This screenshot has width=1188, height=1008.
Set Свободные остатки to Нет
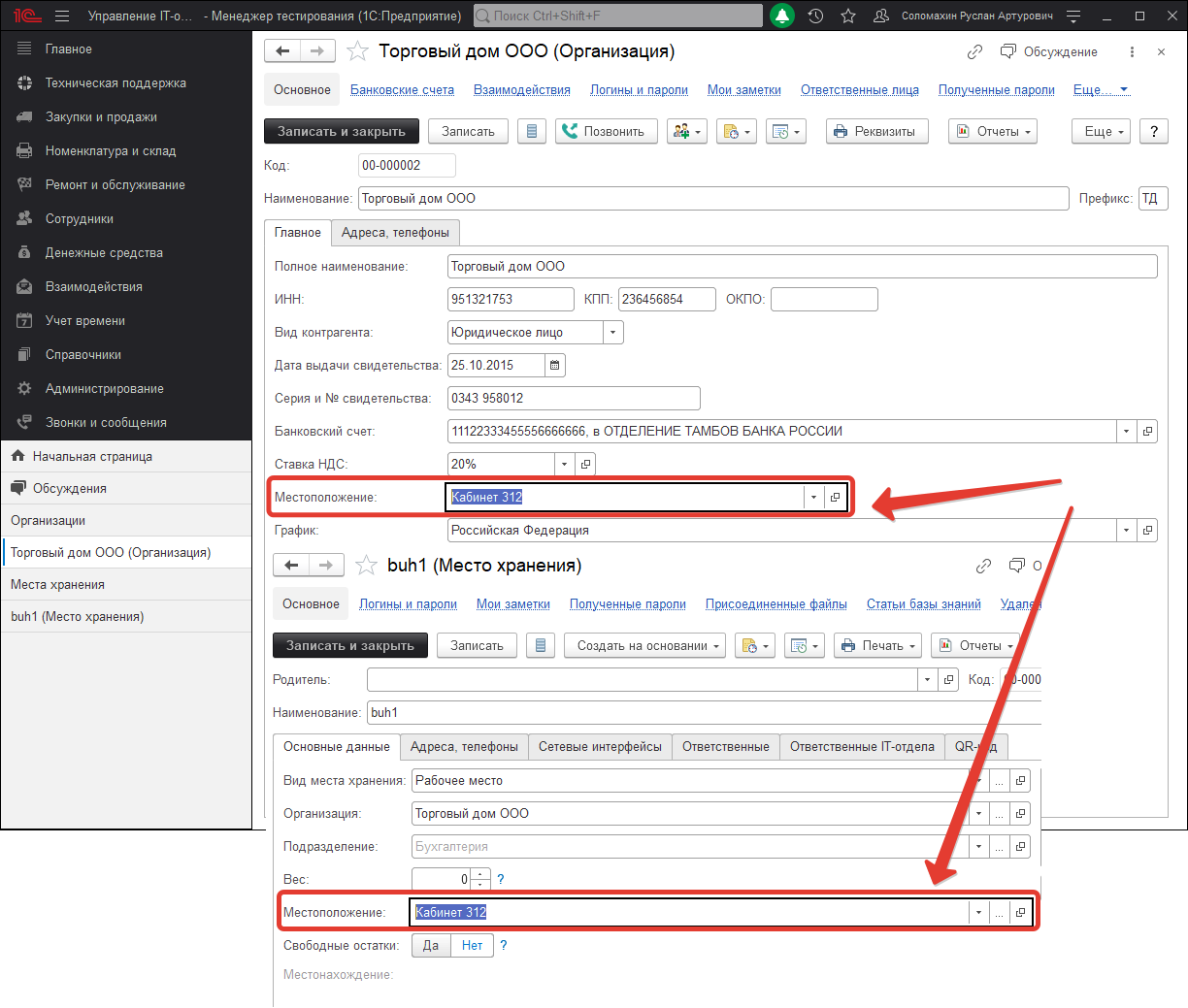[x=473, y=946]
